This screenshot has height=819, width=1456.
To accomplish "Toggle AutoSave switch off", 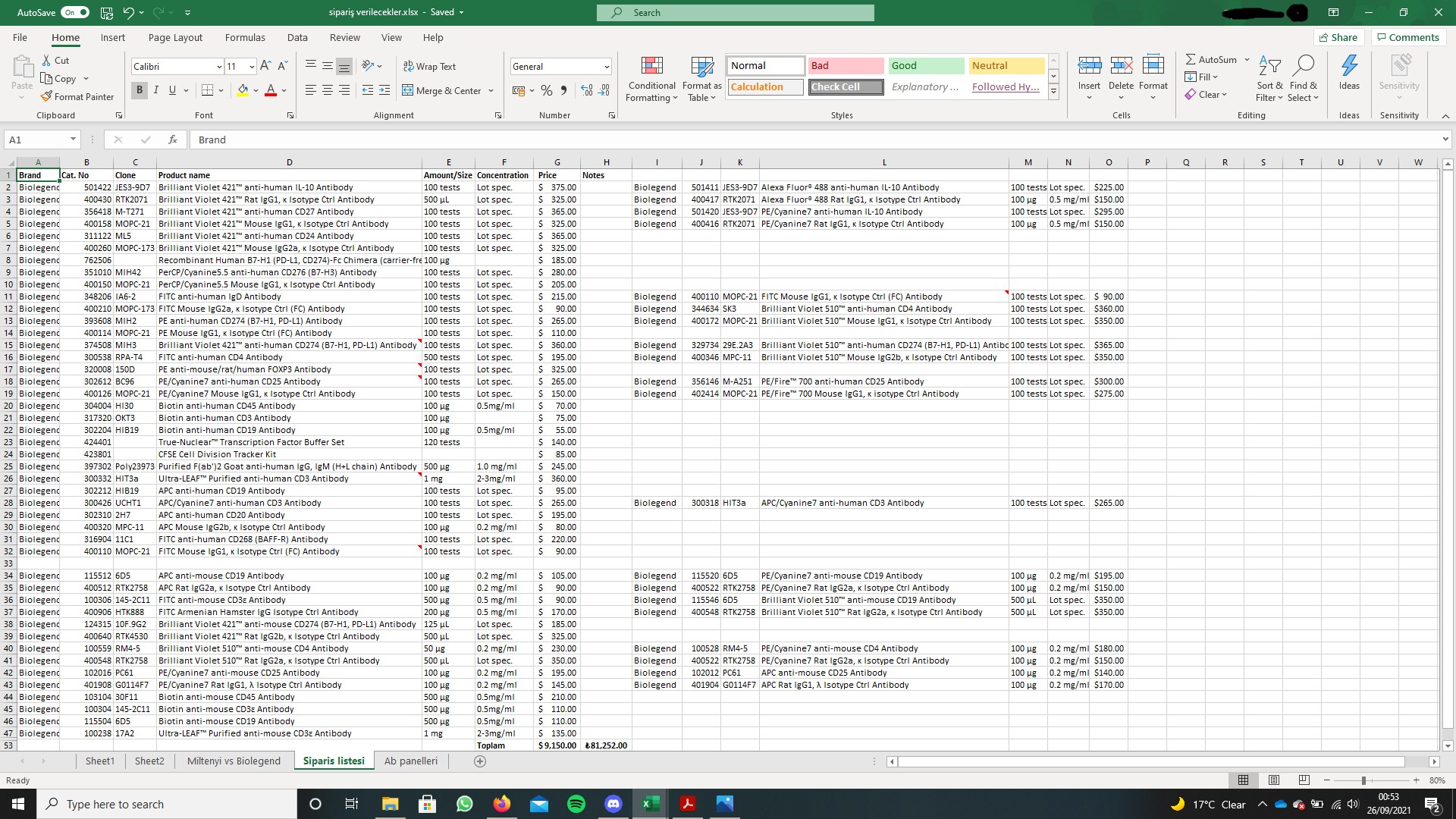I will [75, 12].
